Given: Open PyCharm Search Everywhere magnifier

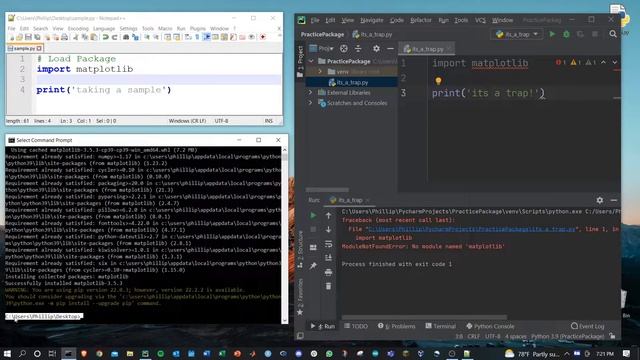Looking at the screenshot, I should 613,34.
